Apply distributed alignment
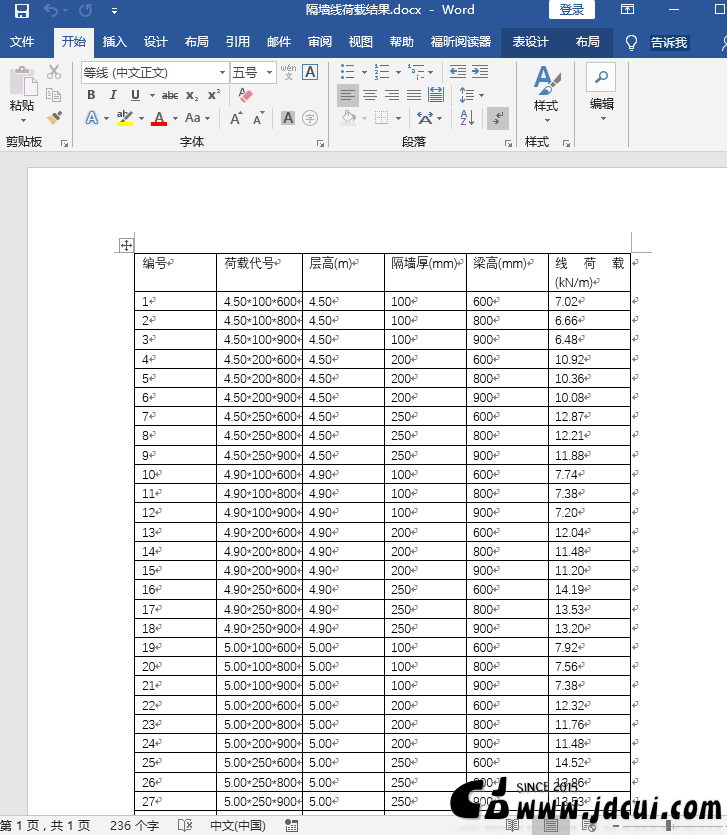The height and width of the screenshot is (835, 727). 436,95
